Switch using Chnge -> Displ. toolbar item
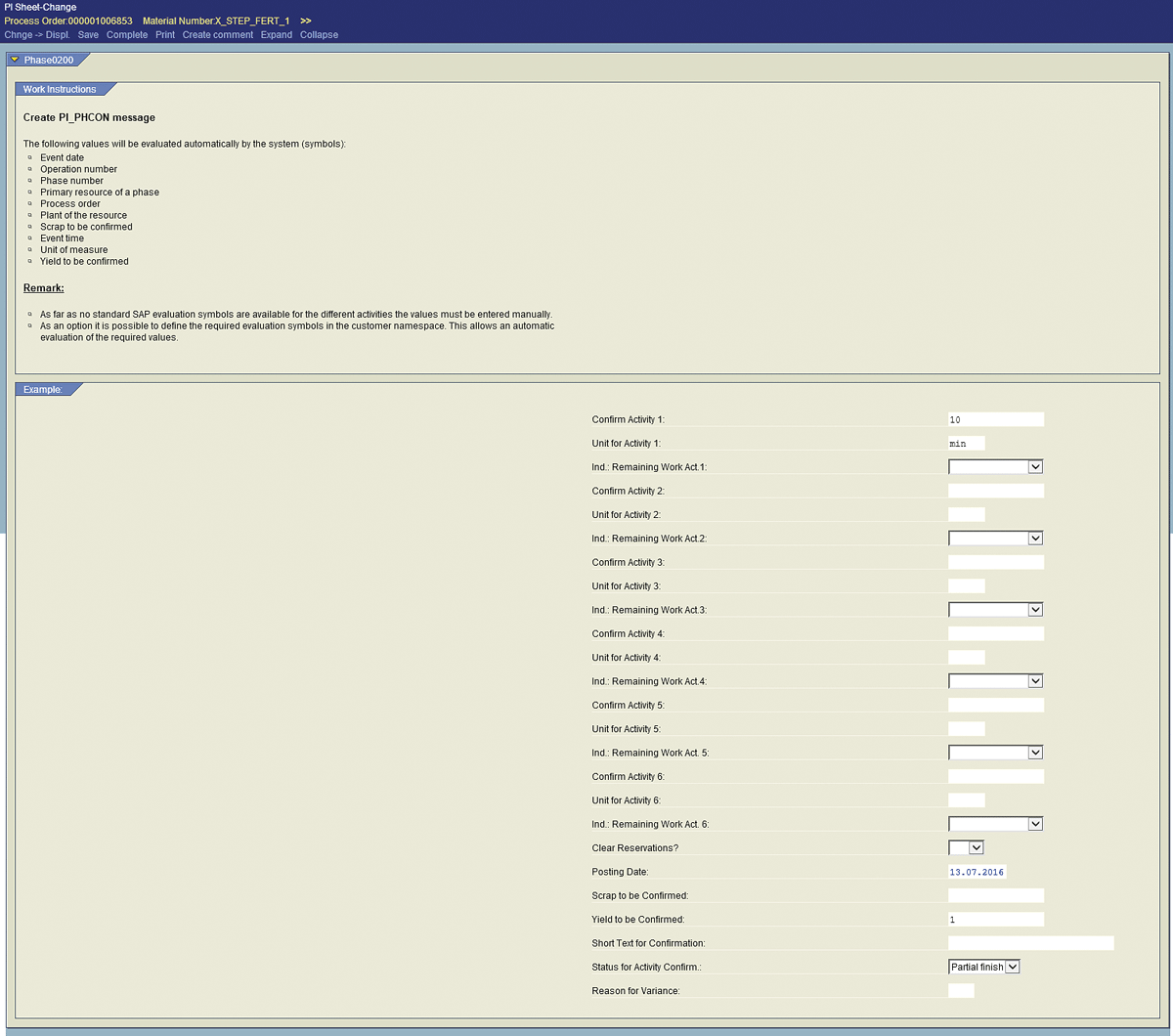 tap(36, 35)
